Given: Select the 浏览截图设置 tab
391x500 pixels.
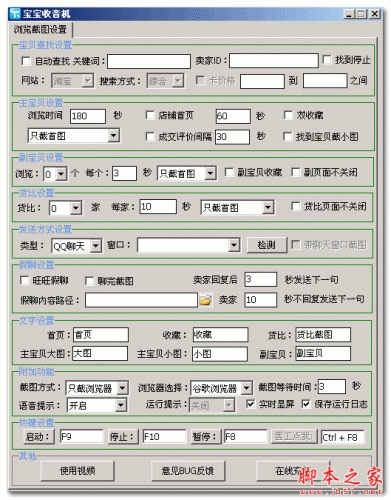Looking at the screenshot, I should tap(40, 29).
